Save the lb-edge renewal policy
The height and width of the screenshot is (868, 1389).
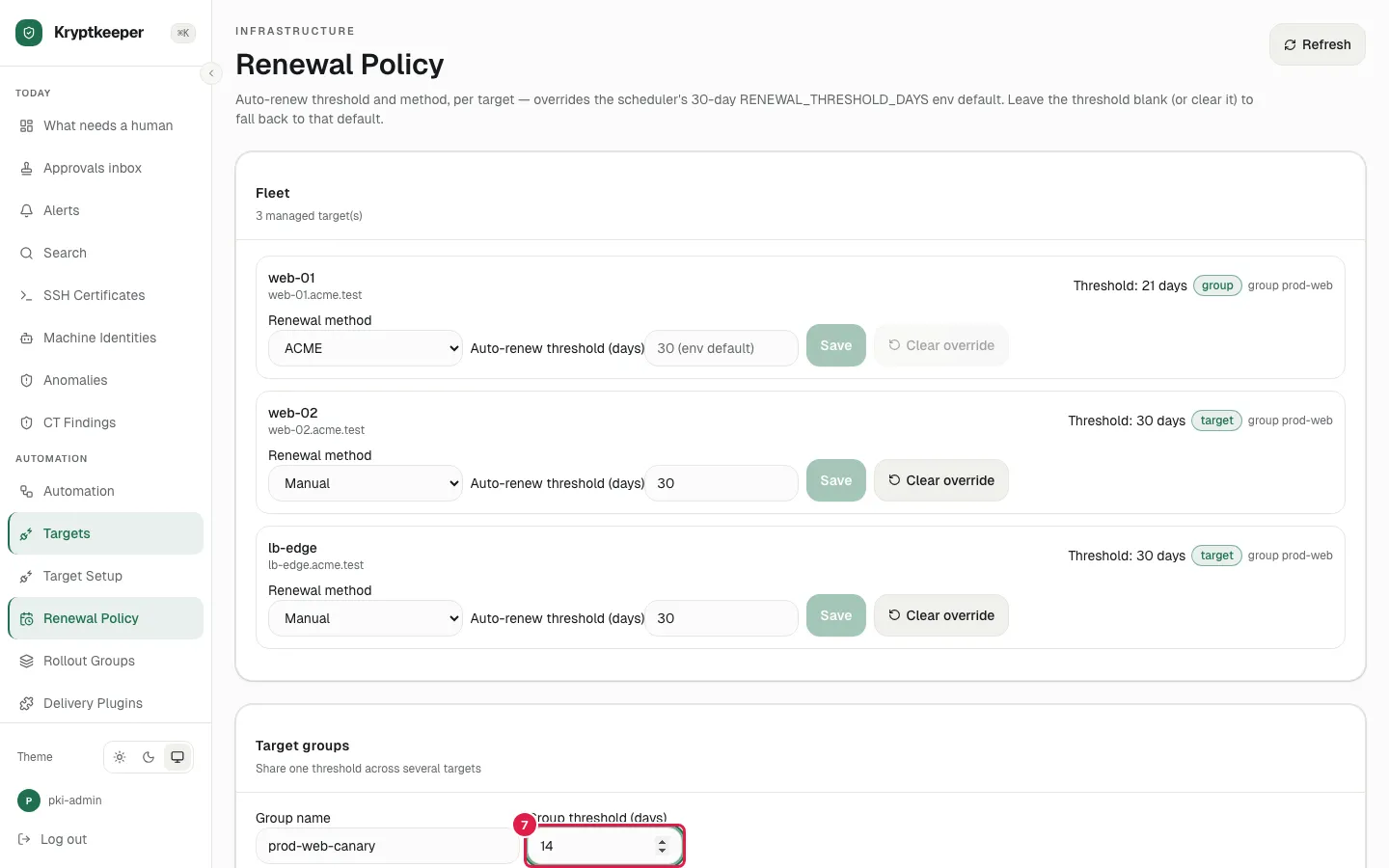pyautogui.click(x=836, y=615)
